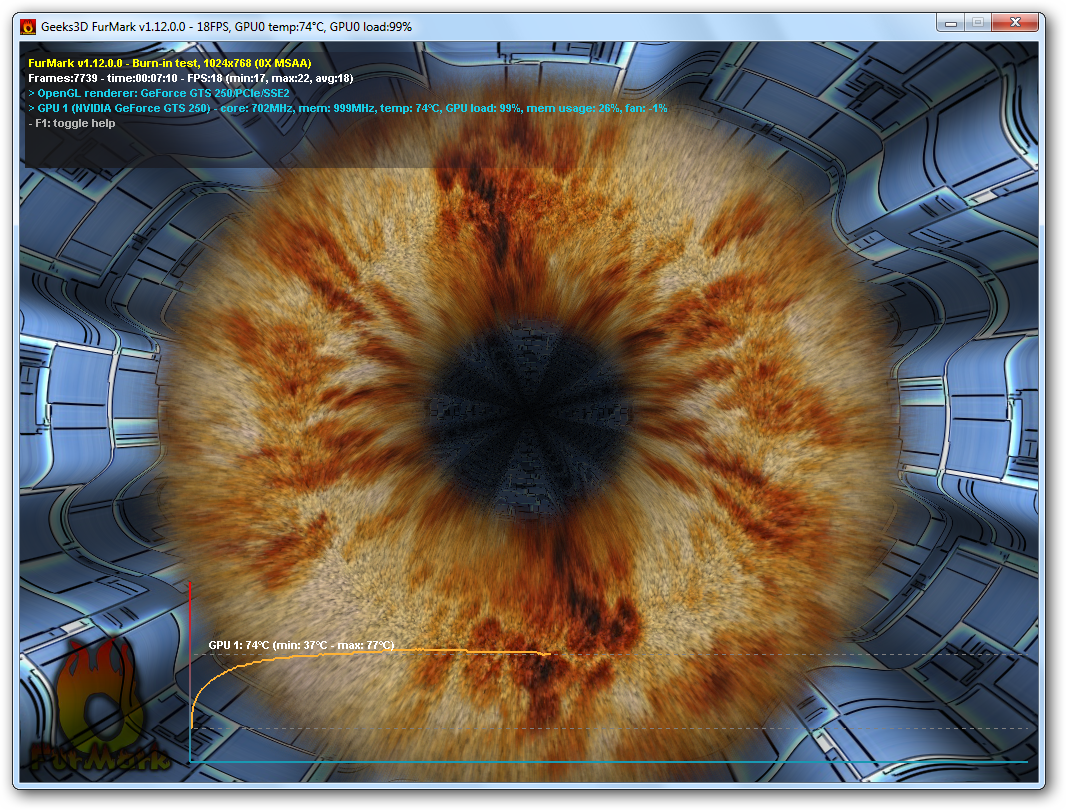This screenshot has height=810, width=1066.
Task: Maximize the FurMark window
Action: 977,22
